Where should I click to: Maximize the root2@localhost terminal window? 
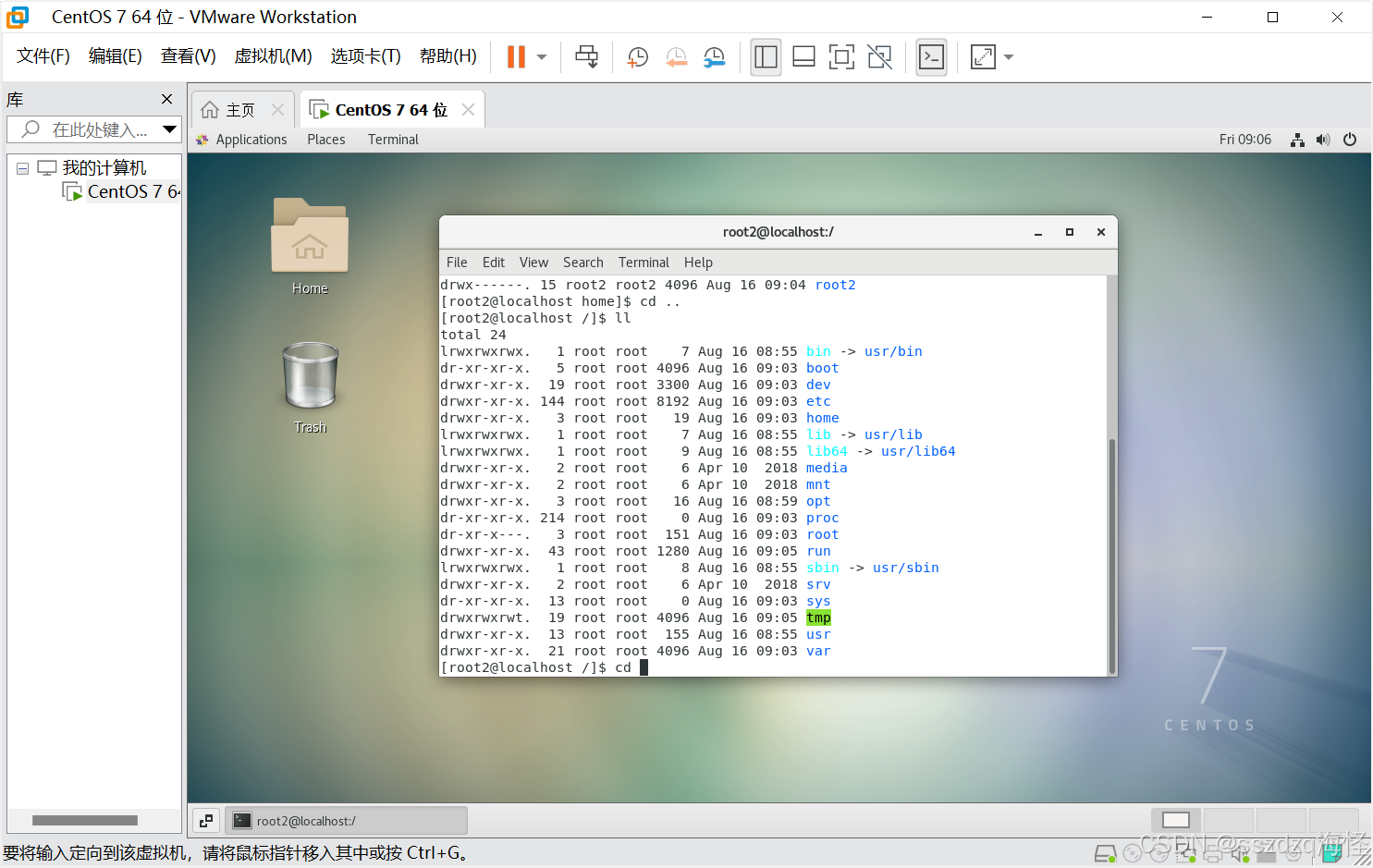[x=1070, y=232]
